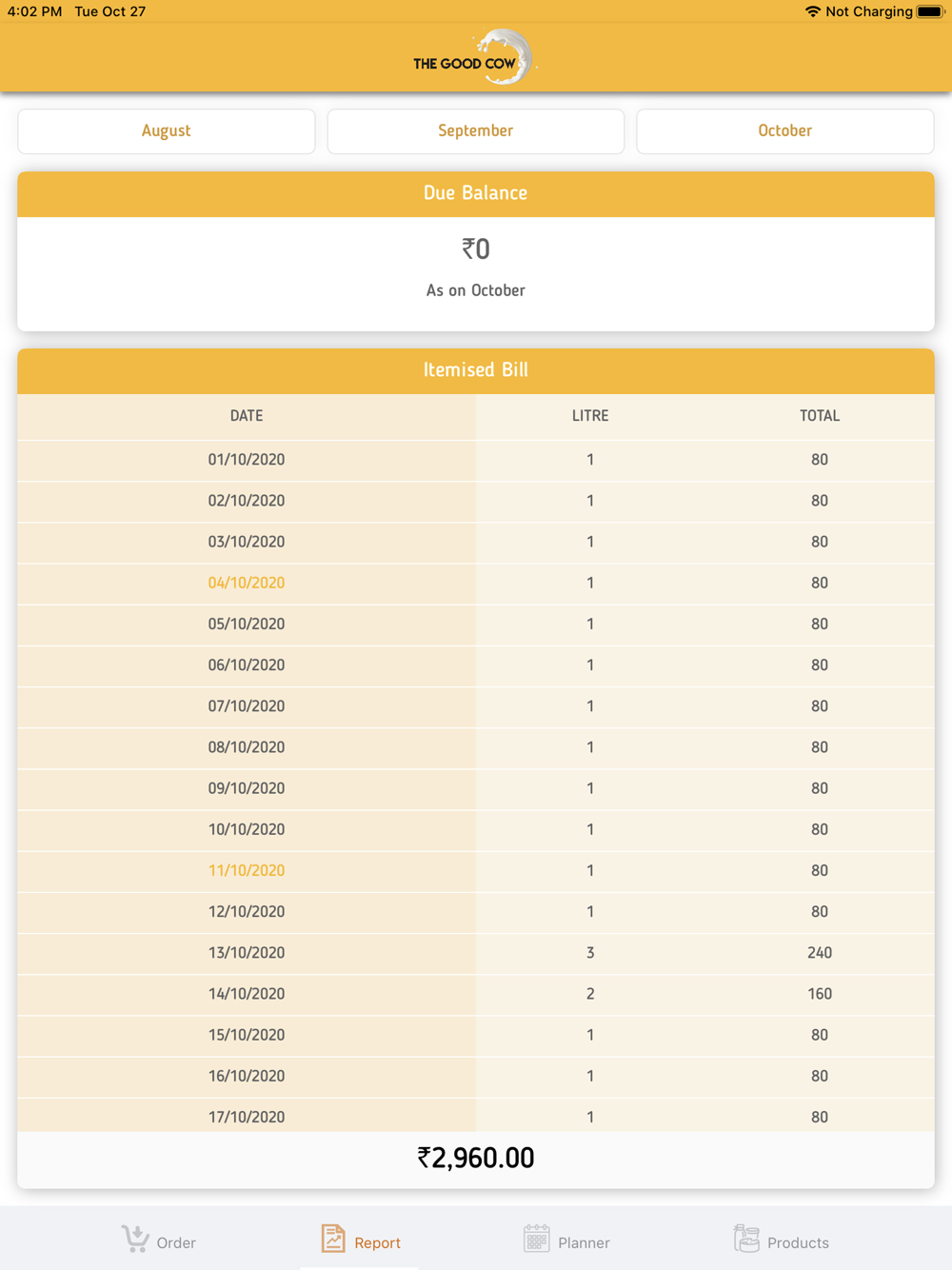
Task: Switch to the September bill
Action: coord(476,130)
